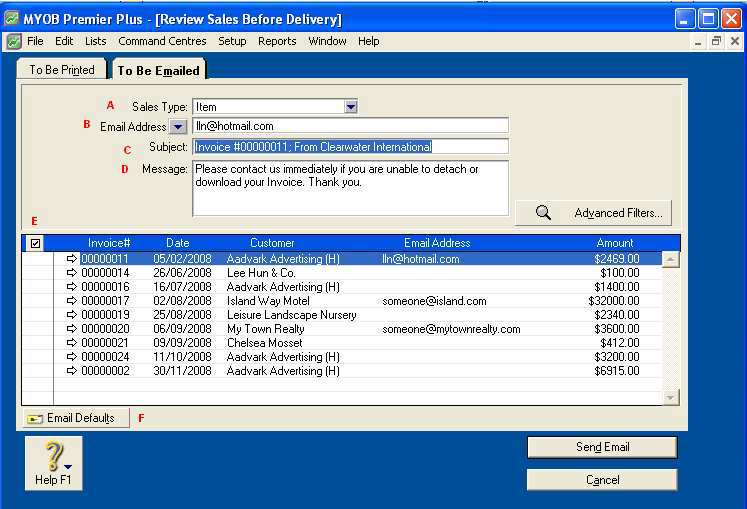Click the list scrollbar down arrow
The image size is (747, 509).
pos(670,397)
